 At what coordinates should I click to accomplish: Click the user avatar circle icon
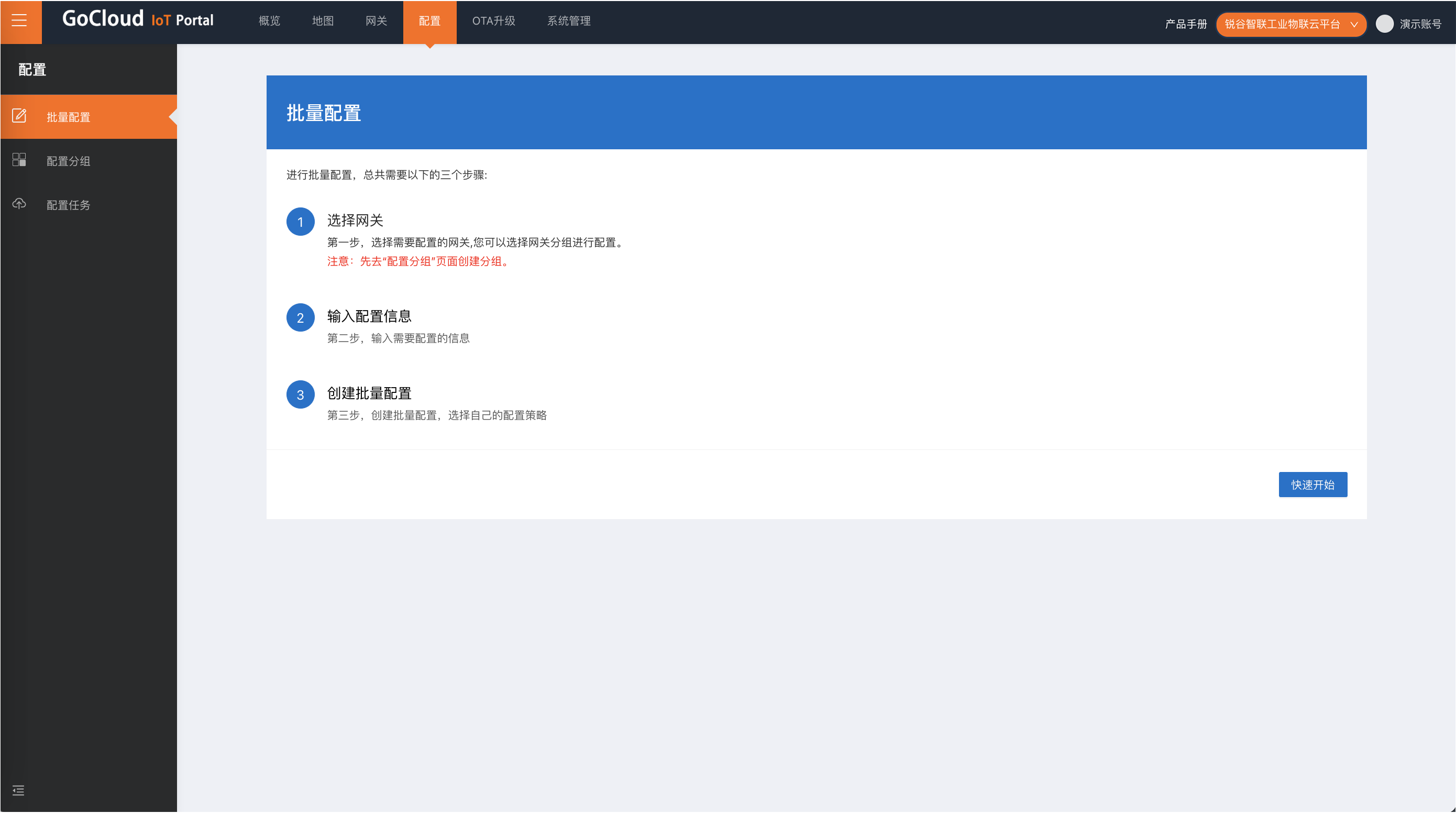click(x=1384, y=24)
